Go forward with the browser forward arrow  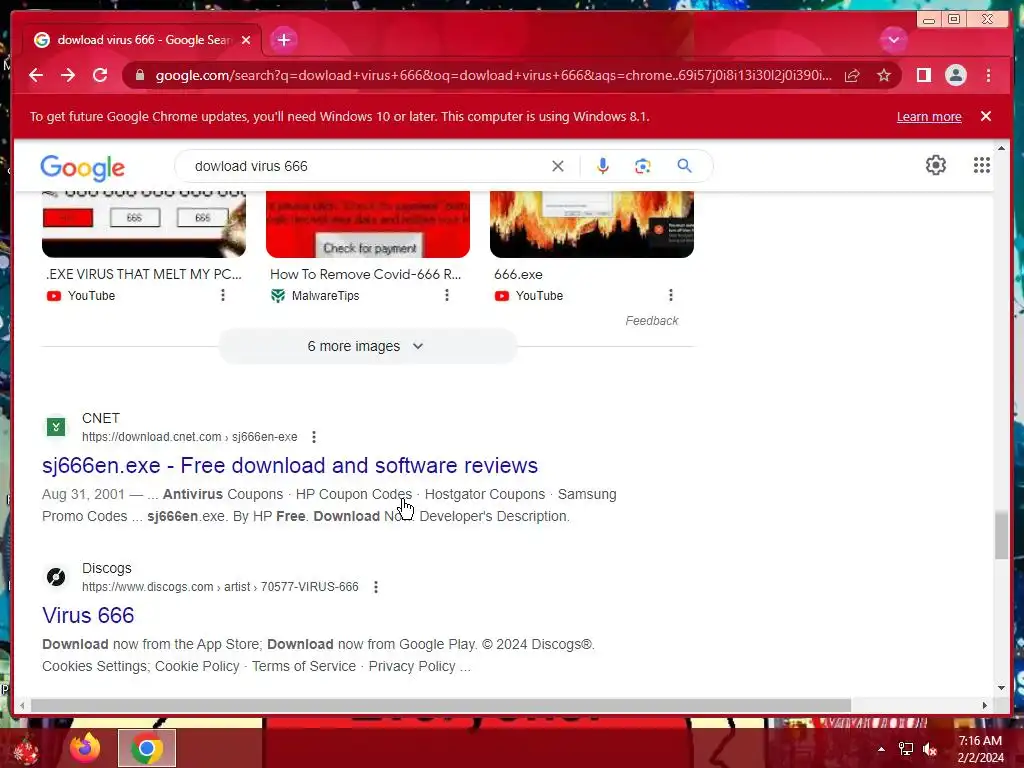point(68,75)
